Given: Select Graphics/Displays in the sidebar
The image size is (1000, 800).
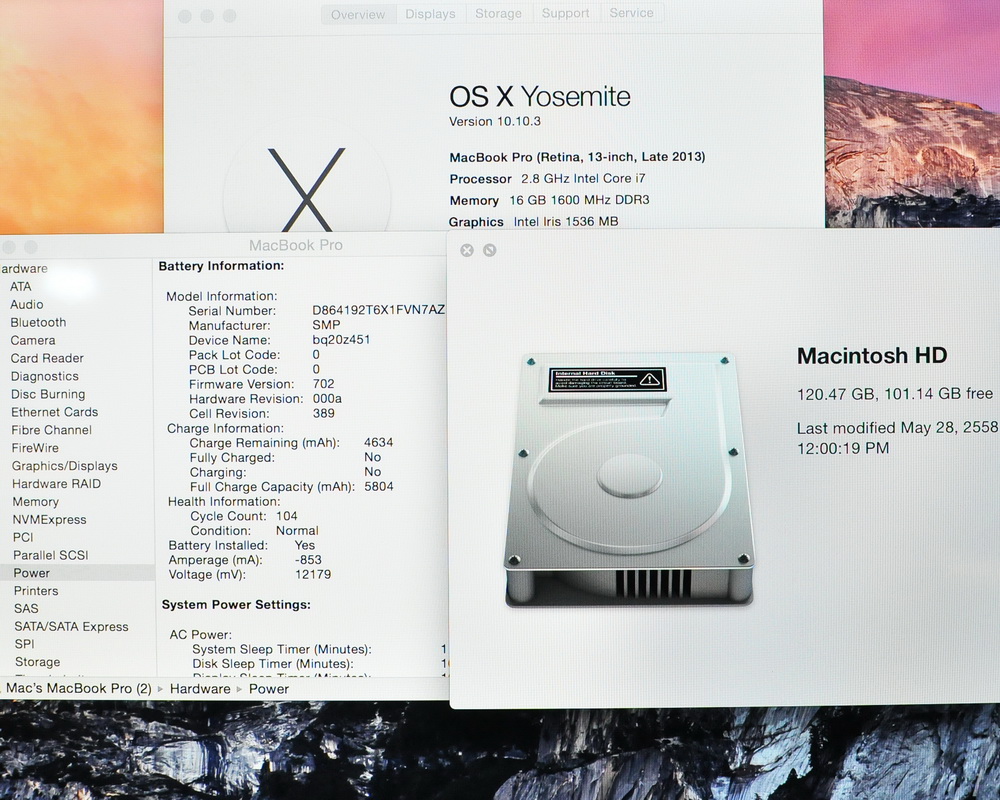Looking at the screenshot, I should coord(64,465).
